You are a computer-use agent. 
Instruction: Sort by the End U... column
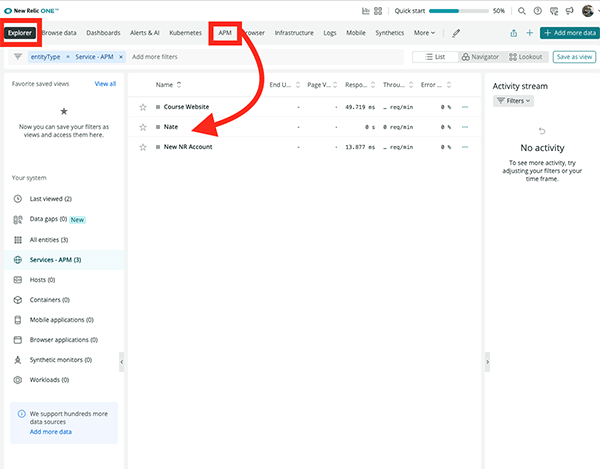(x=285, y=85)
